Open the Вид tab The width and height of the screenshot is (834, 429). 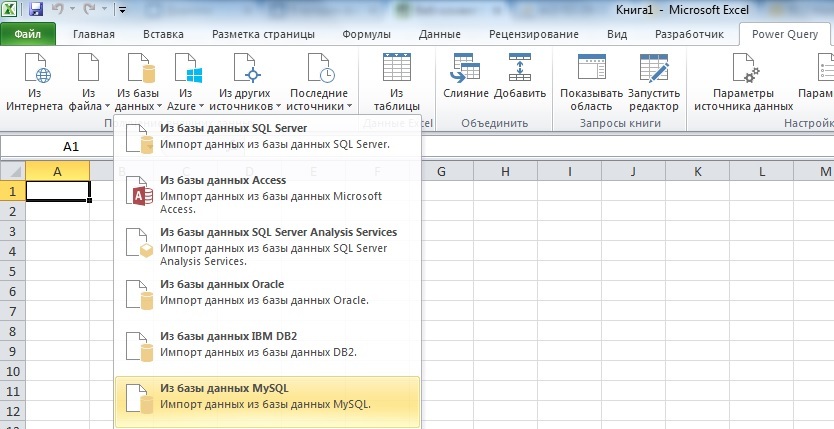[617, 34]
